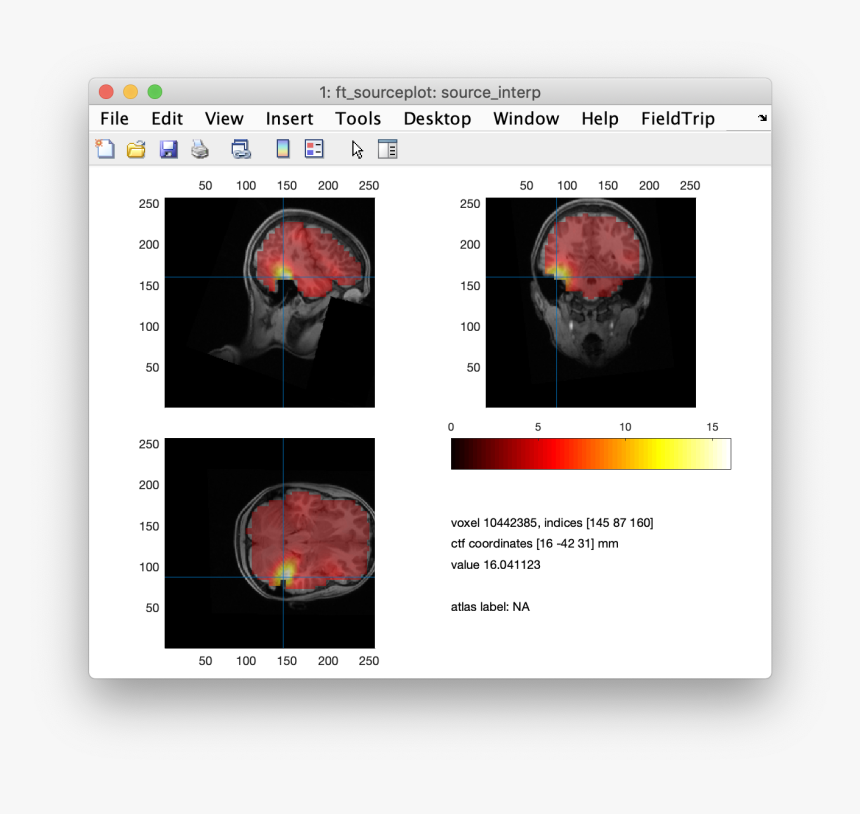Click the New Figure toolbar icon

tap(105, 149)
